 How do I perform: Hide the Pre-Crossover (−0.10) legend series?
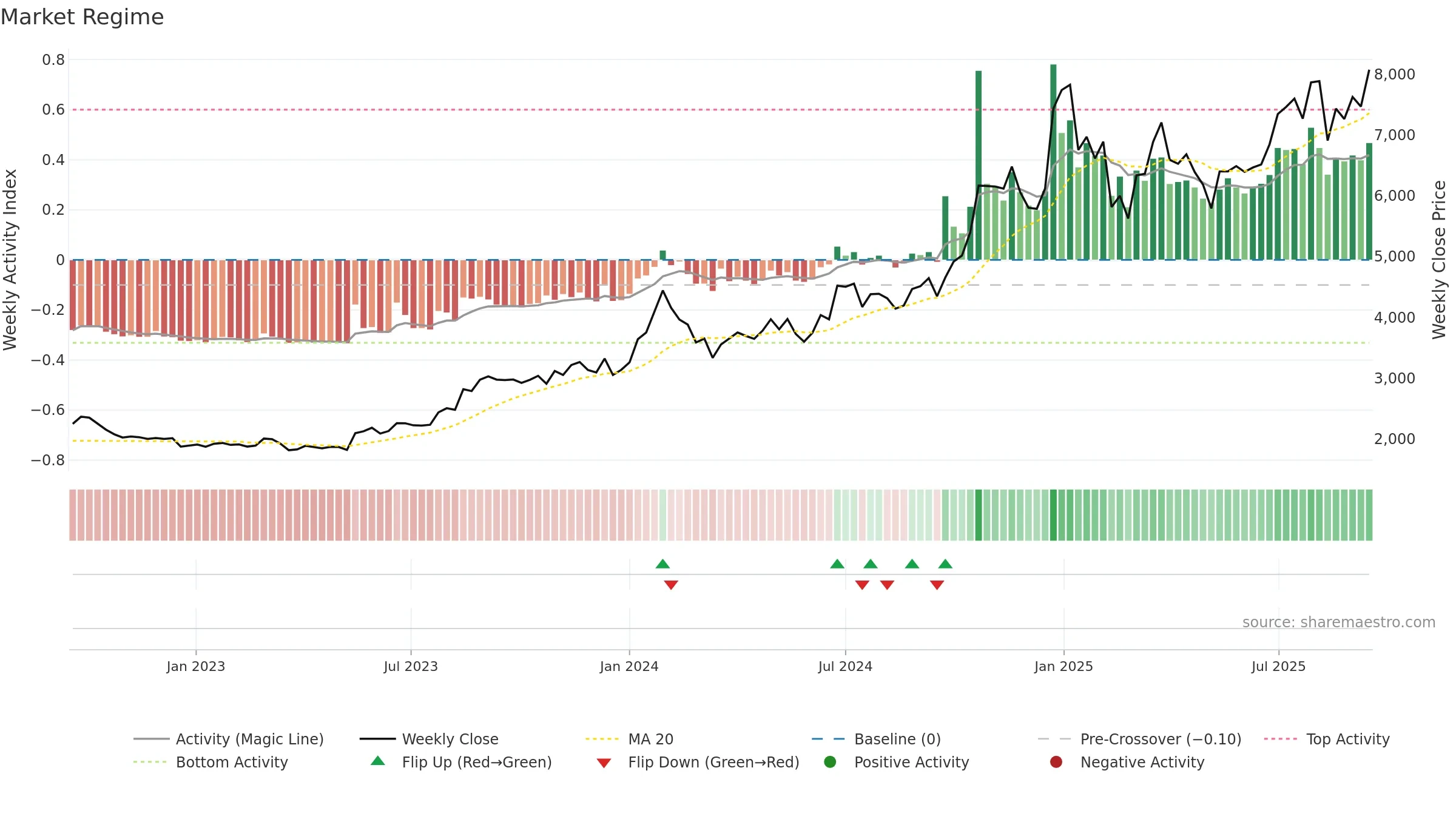[x=1140, y=739]
